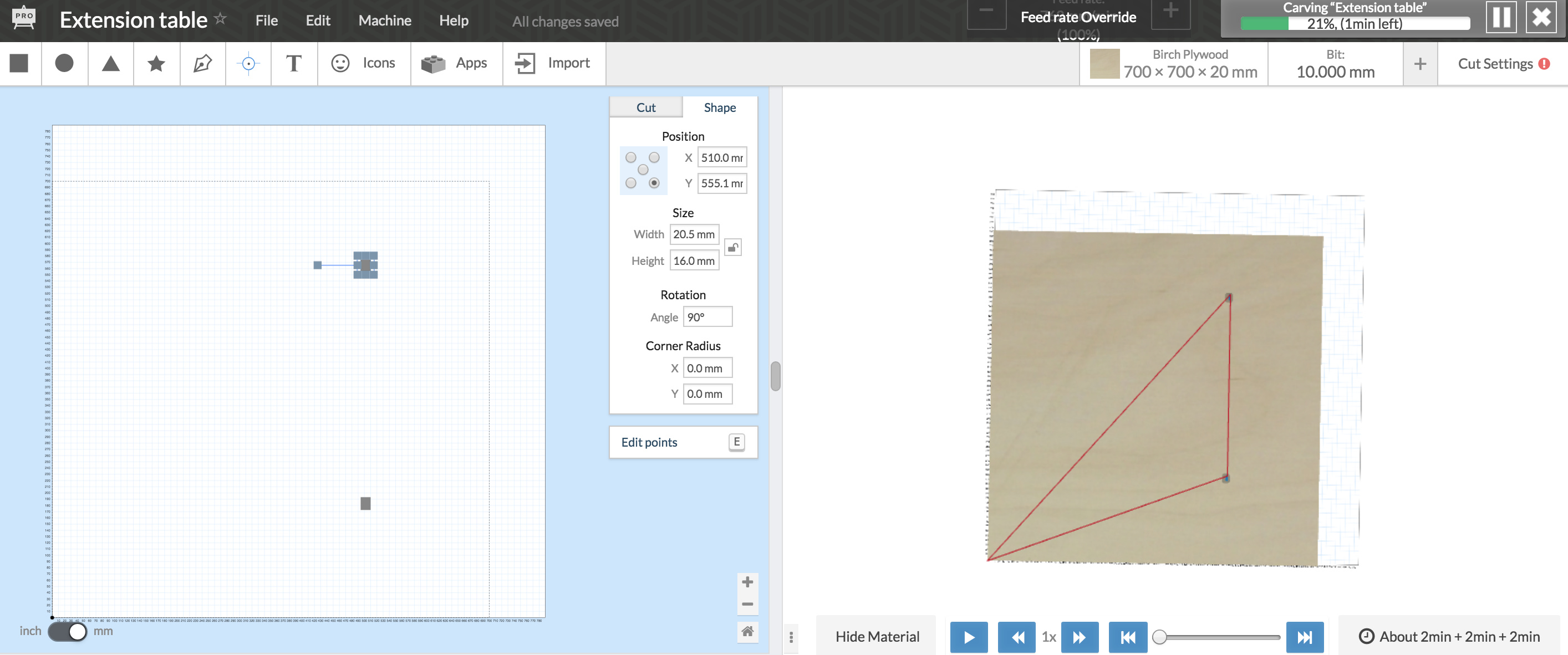Toggle inch/mm units switch

[x=68, y=631]
